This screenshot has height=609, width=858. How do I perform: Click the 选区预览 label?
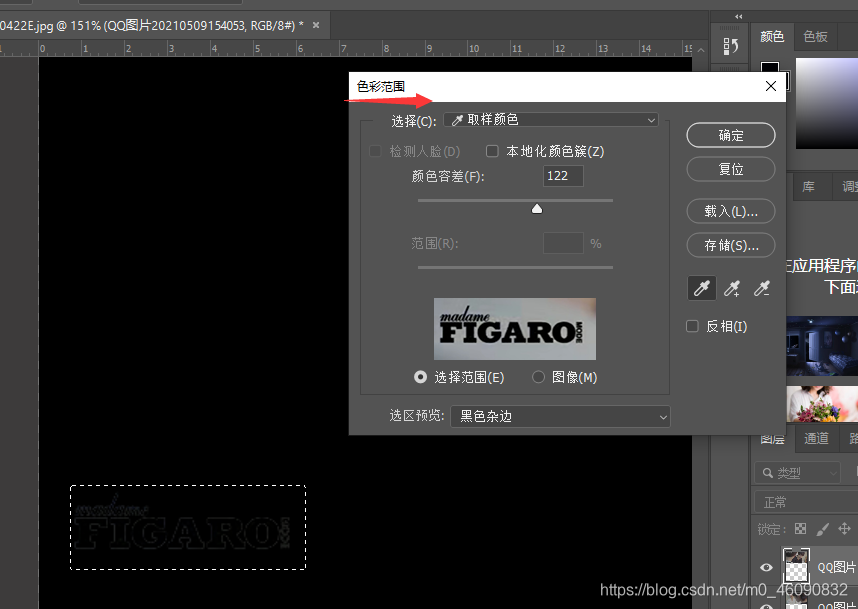point(416,416)
